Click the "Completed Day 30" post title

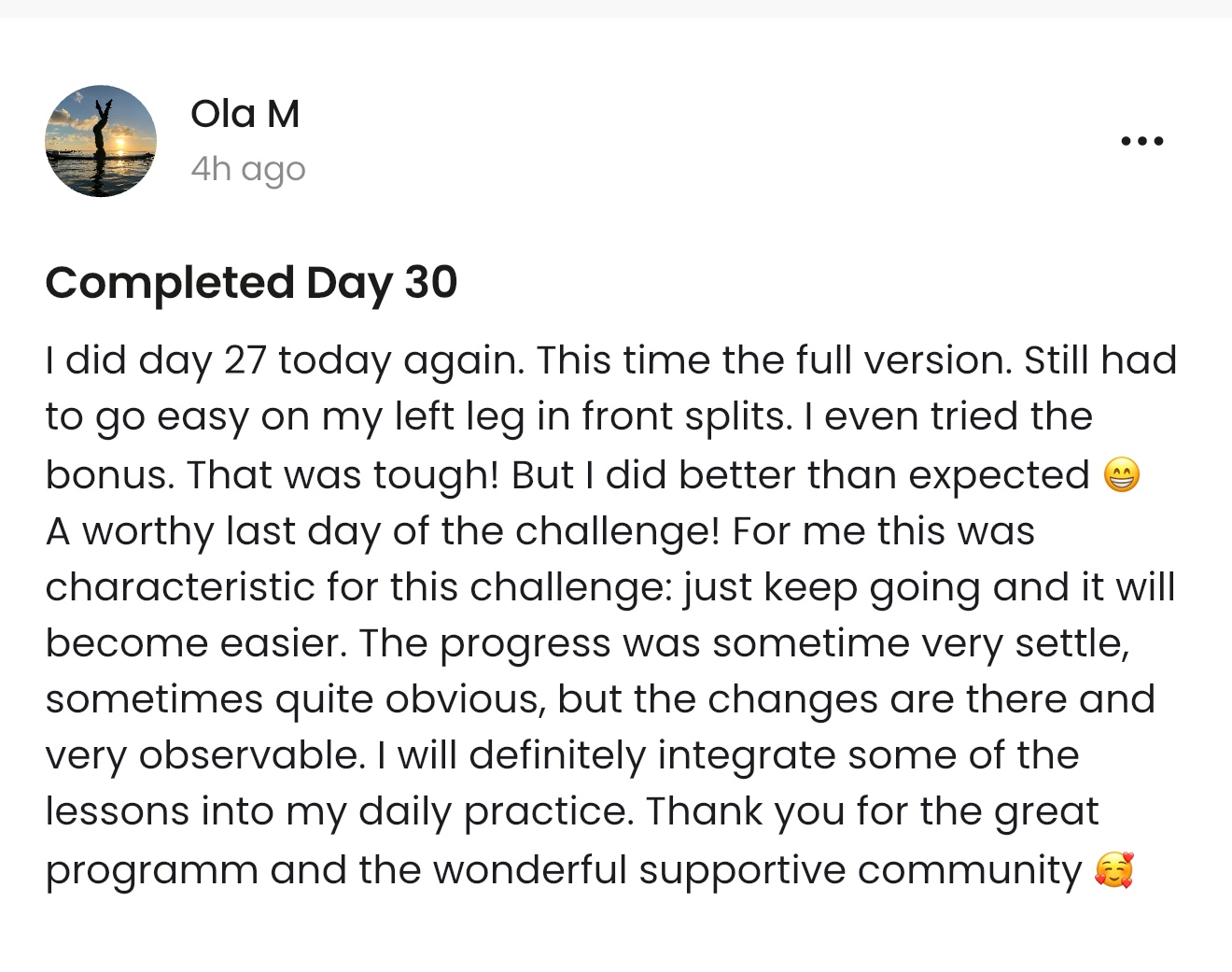(251, 282)
